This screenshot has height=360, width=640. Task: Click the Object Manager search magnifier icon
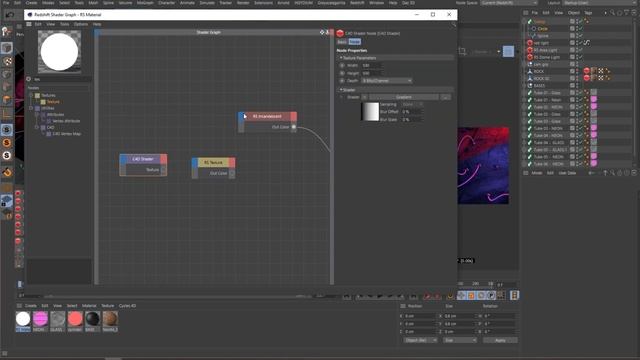(x=612, y=13)
